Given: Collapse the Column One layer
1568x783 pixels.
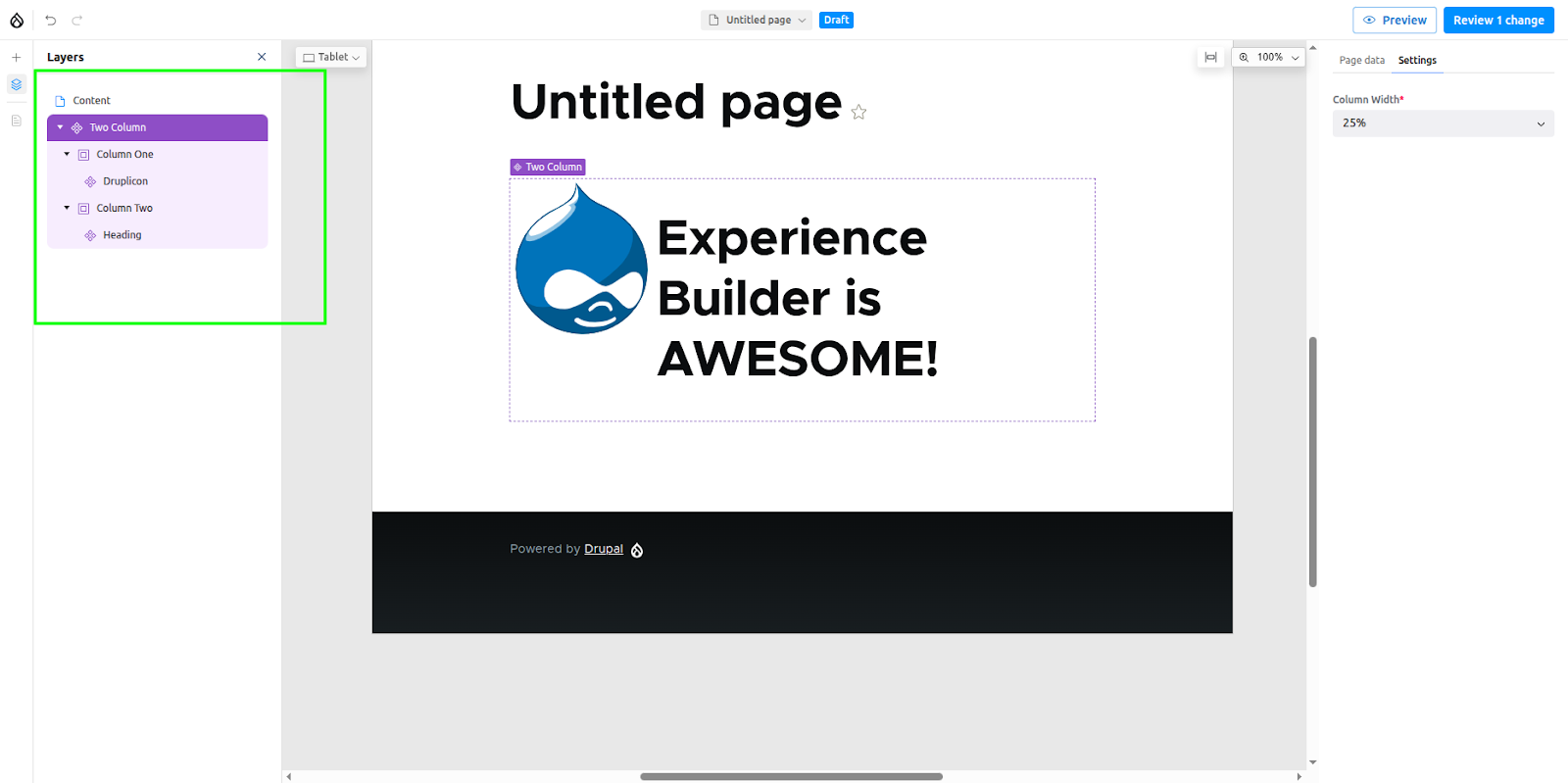Looking at the screenshot, I should coord(67,154).
